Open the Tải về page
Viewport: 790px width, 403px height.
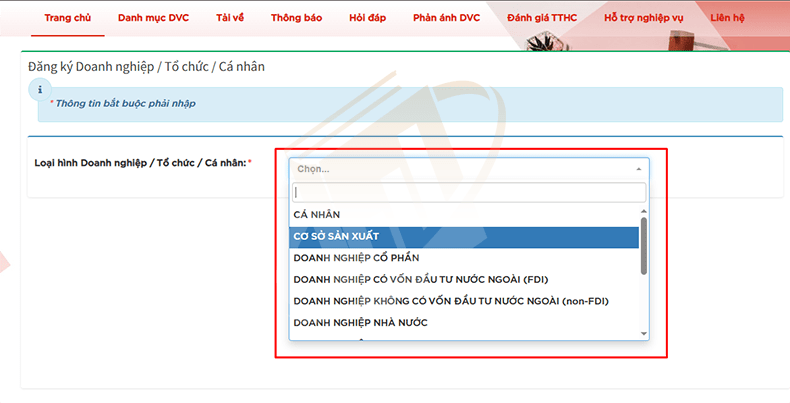coord(231,18)
